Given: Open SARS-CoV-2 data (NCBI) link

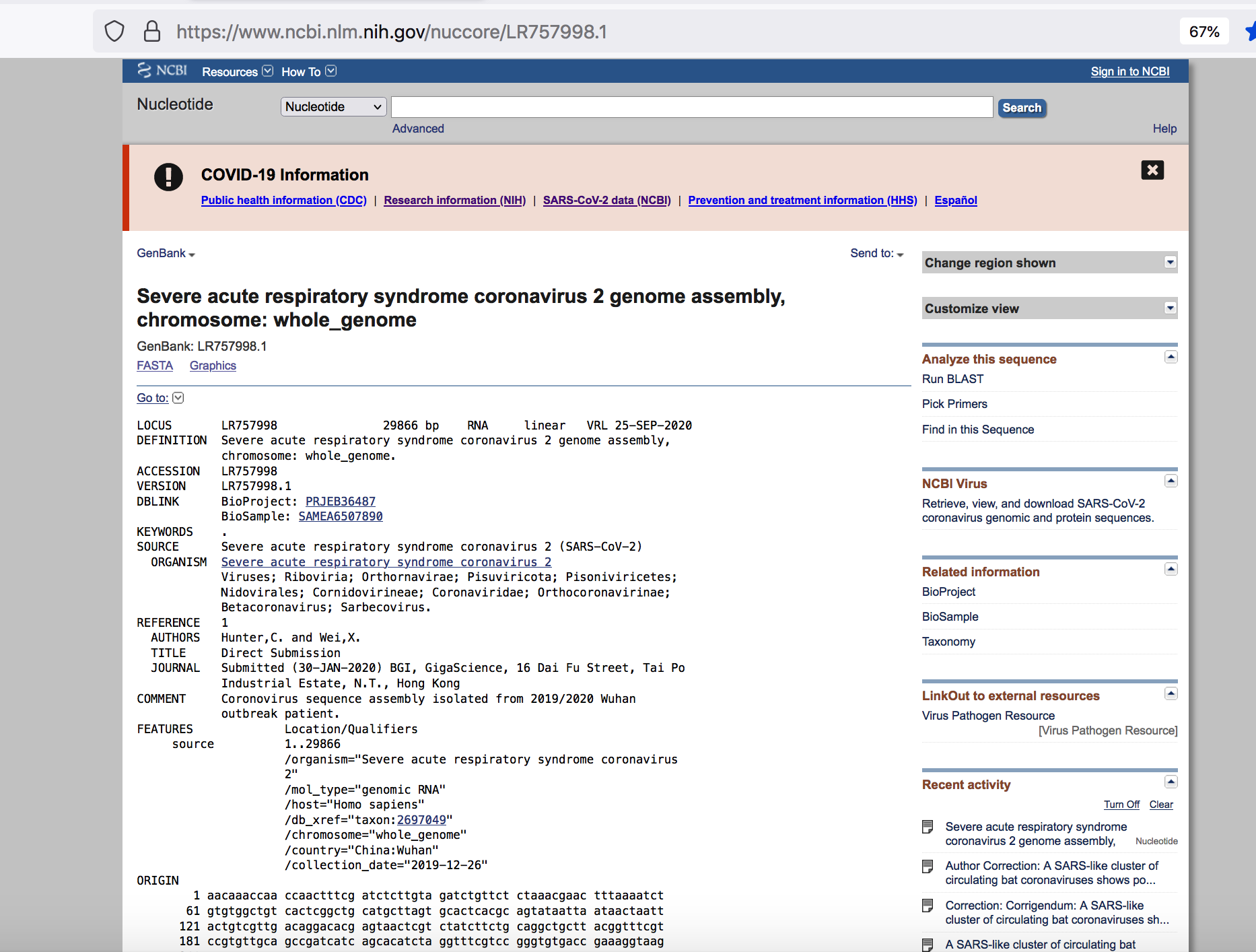Looking at the screenshot, I should pyautogui.click(x=606, y=200).
